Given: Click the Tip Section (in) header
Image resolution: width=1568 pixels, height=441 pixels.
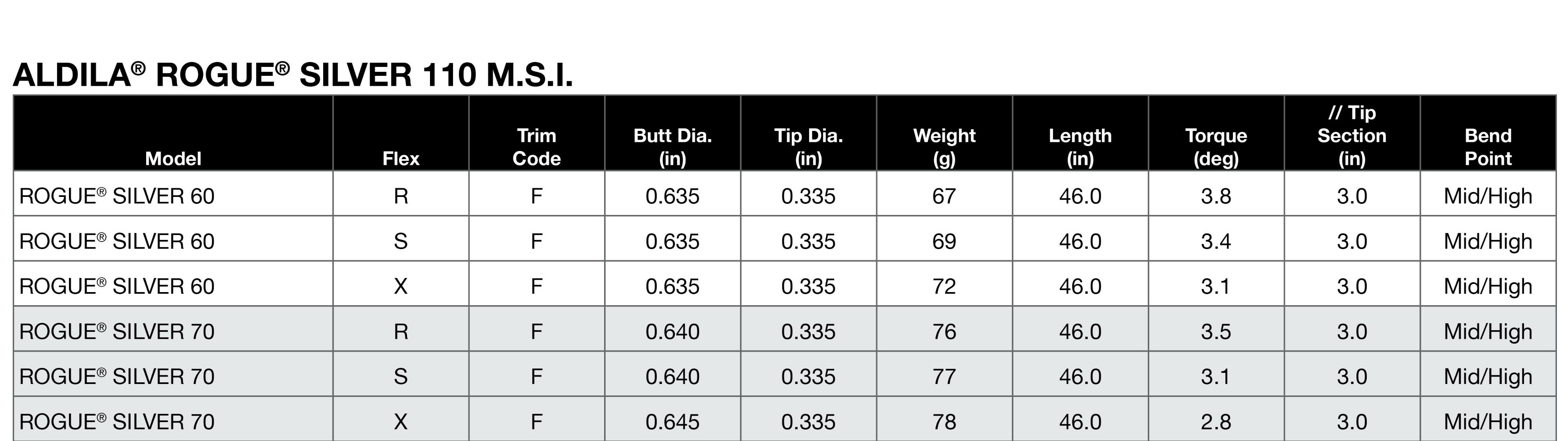Looking at the screenshot, I should point(1352,136).
